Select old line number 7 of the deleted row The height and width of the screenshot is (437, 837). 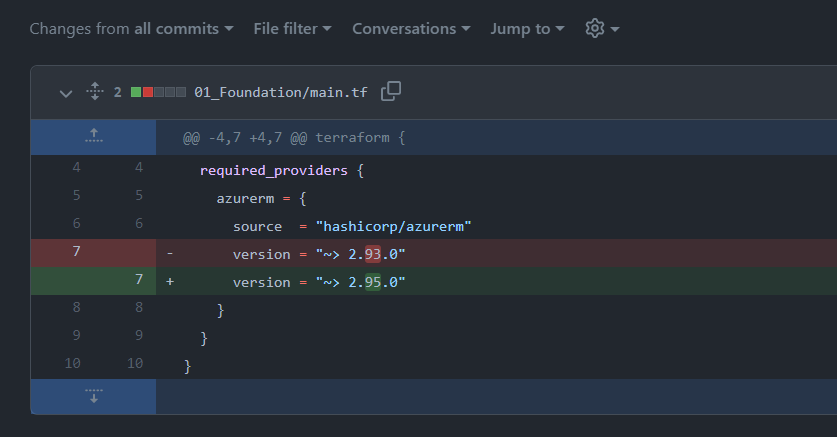click(x=76, y=251)
